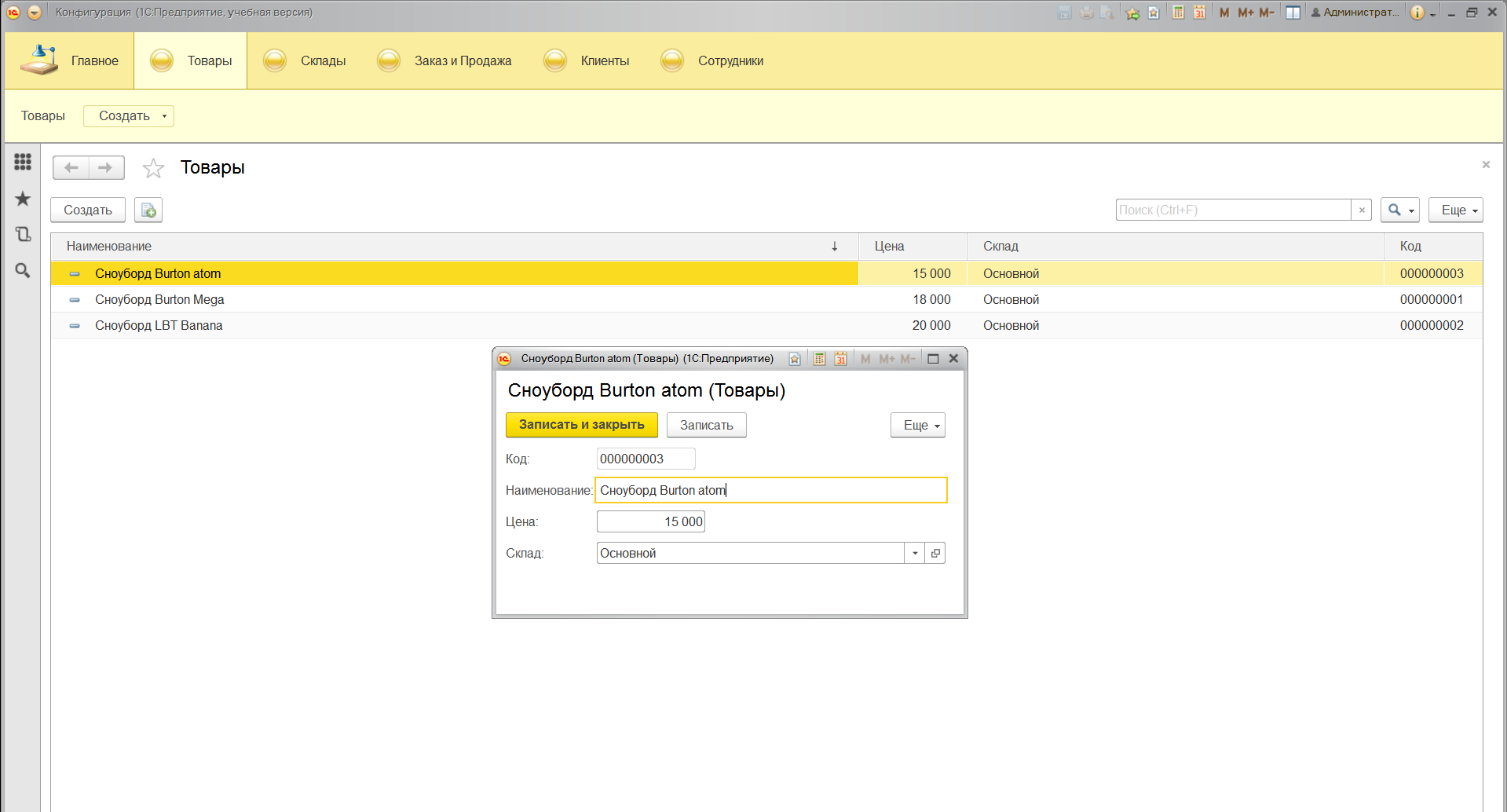This screenshot has height=812, width=1507.
Task: Open the Сотрудники section
Action: 712,60
